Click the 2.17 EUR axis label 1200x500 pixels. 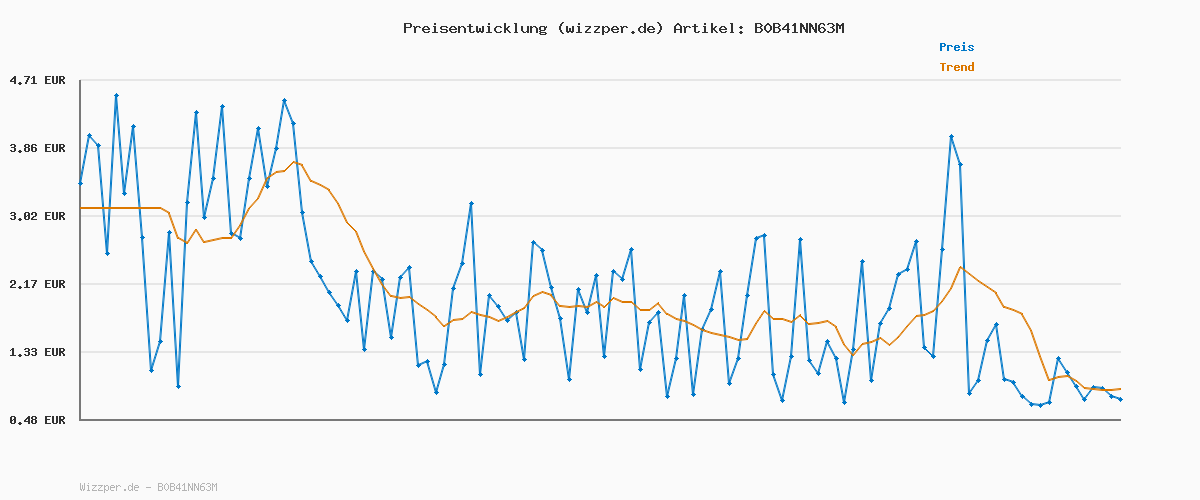37,284
